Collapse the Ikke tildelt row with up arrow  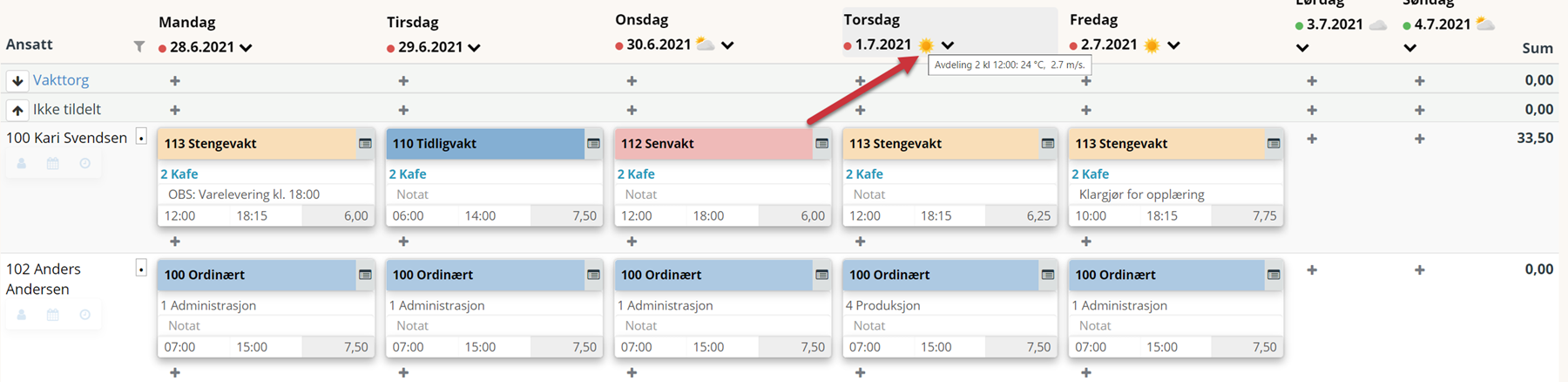(x=17, y=110)
